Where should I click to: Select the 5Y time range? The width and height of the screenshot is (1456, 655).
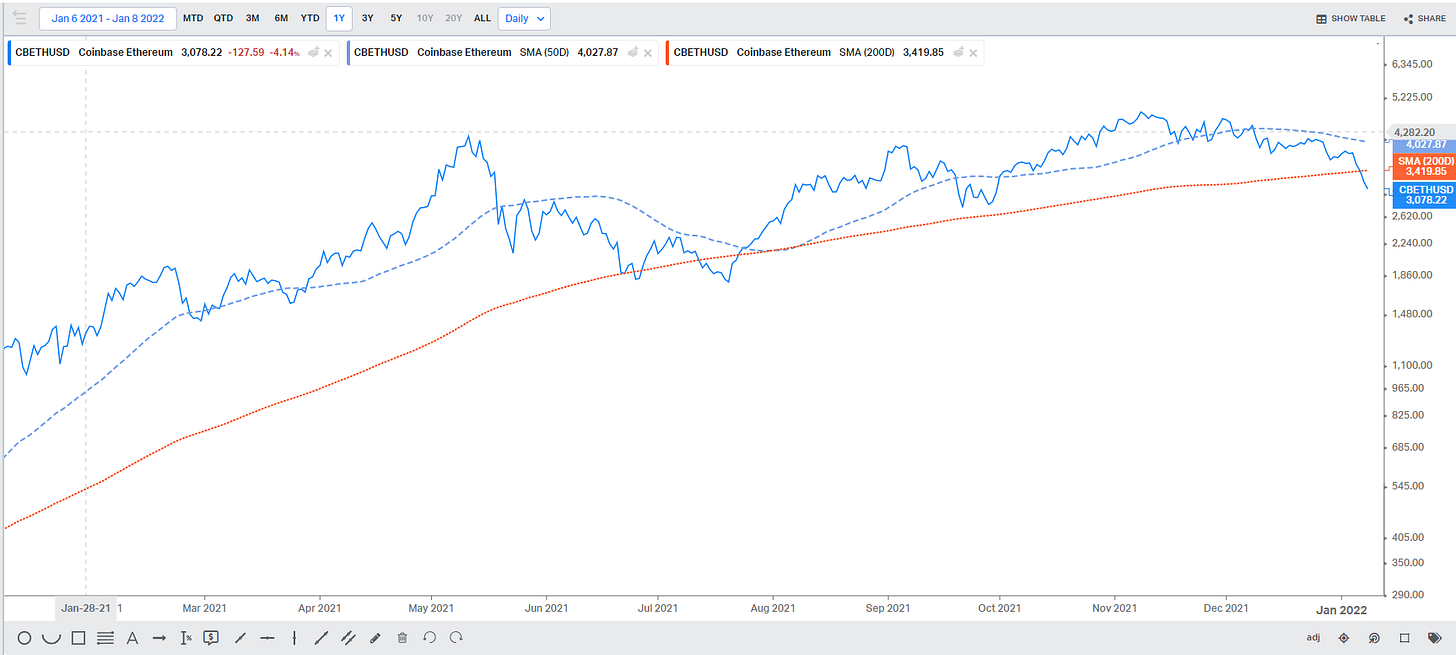[x=397, y=18]
